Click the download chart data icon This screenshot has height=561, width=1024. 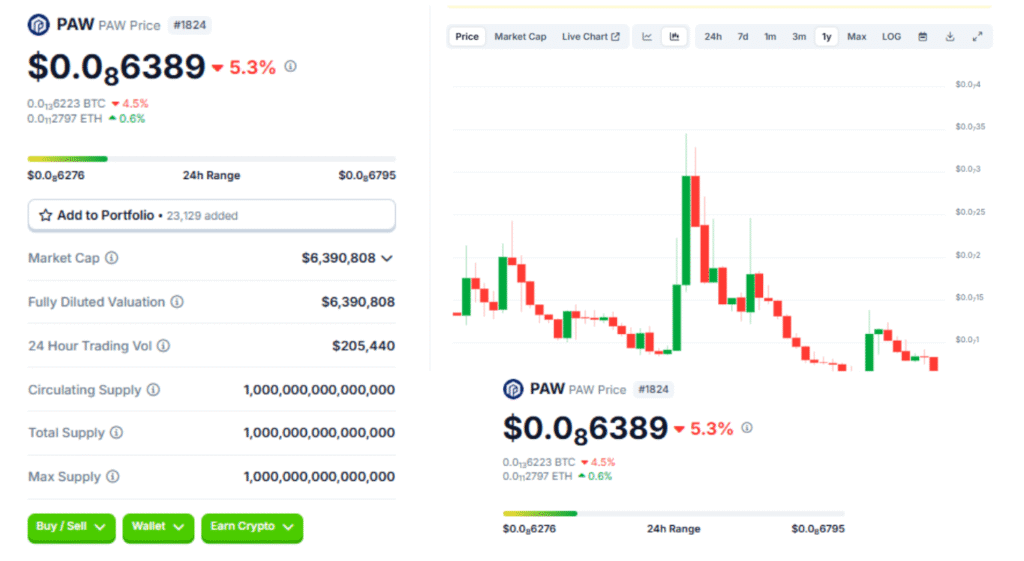pyautogui.click(x=950, y=37)
